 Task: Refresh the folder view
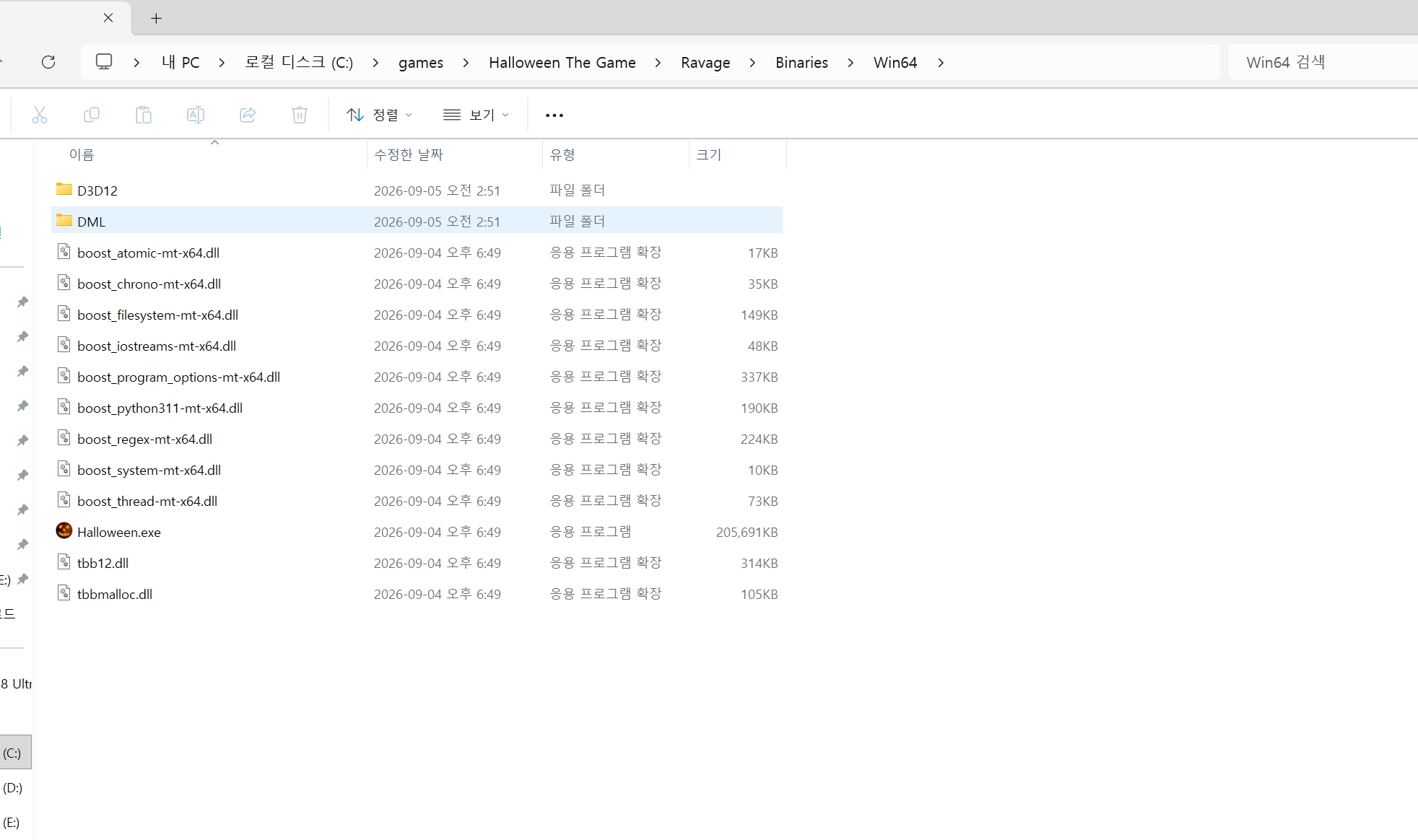point(48,62)
